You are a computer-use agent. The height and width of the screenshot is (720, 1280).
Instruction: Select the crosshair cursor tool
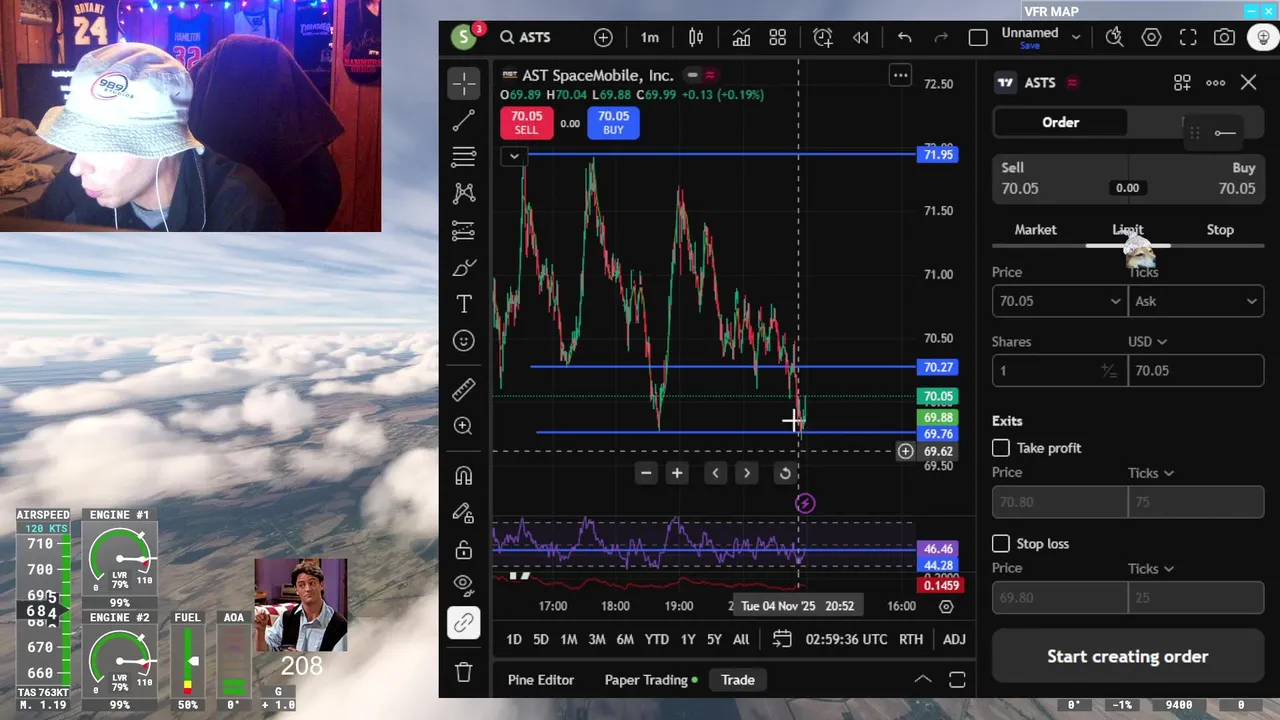(464, 84)
